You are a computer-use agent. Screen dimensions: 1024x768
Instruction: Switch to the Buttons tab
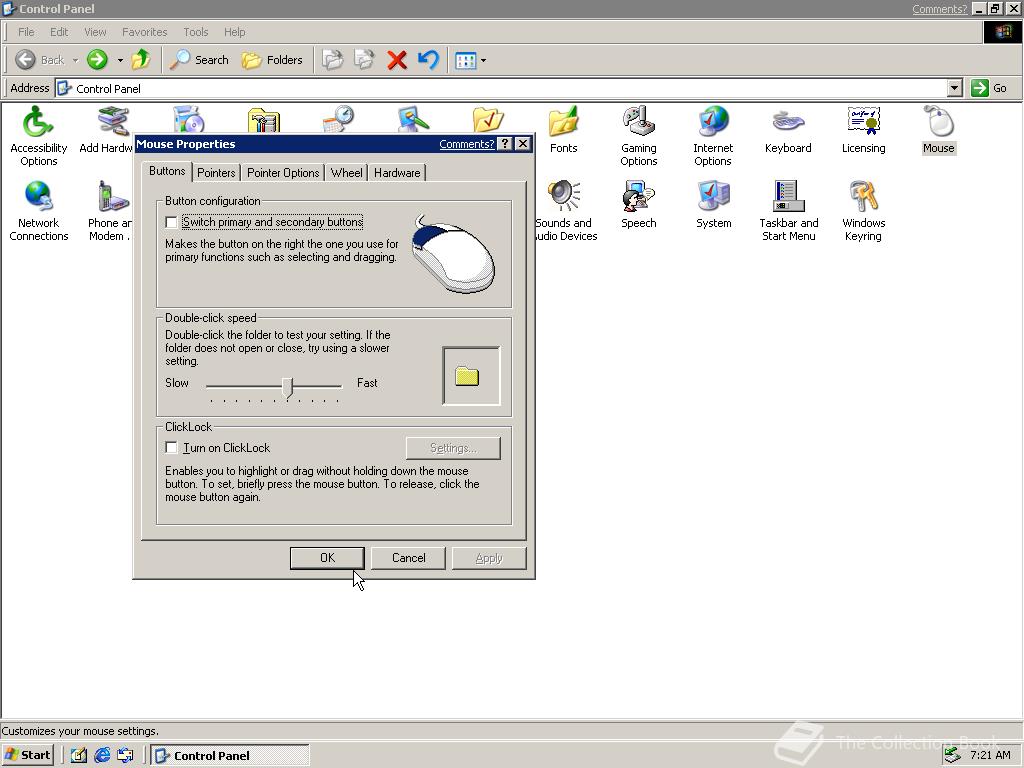(x=167, y=171)
